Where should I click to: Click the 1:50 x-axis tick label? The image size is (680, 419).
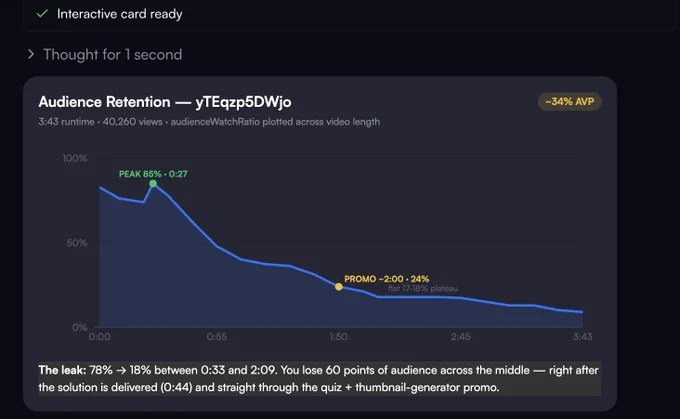pyautogui.click(x=338, y=337)
